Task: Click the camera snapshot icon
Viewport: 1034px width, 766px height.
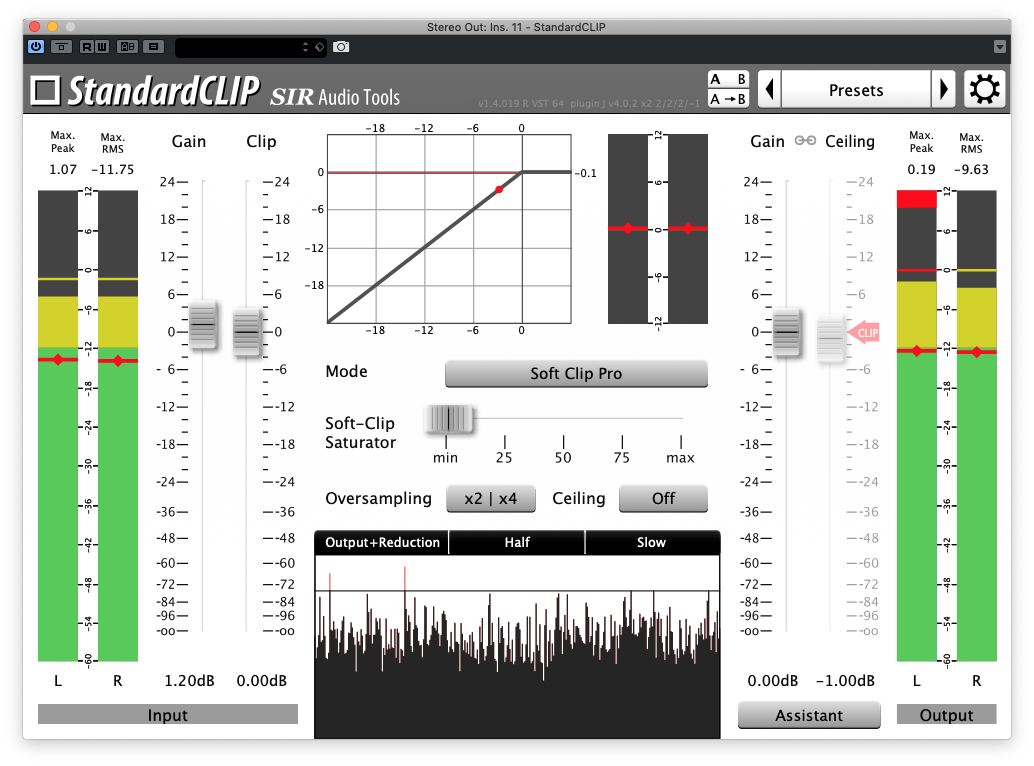Action: (341, 47)
